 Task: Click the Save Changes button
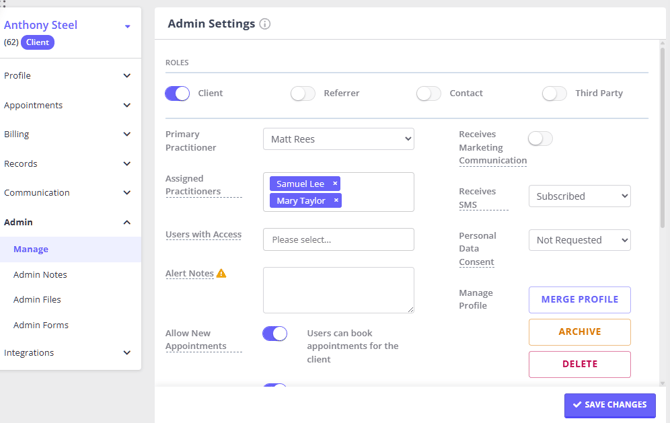coord(610,405)
